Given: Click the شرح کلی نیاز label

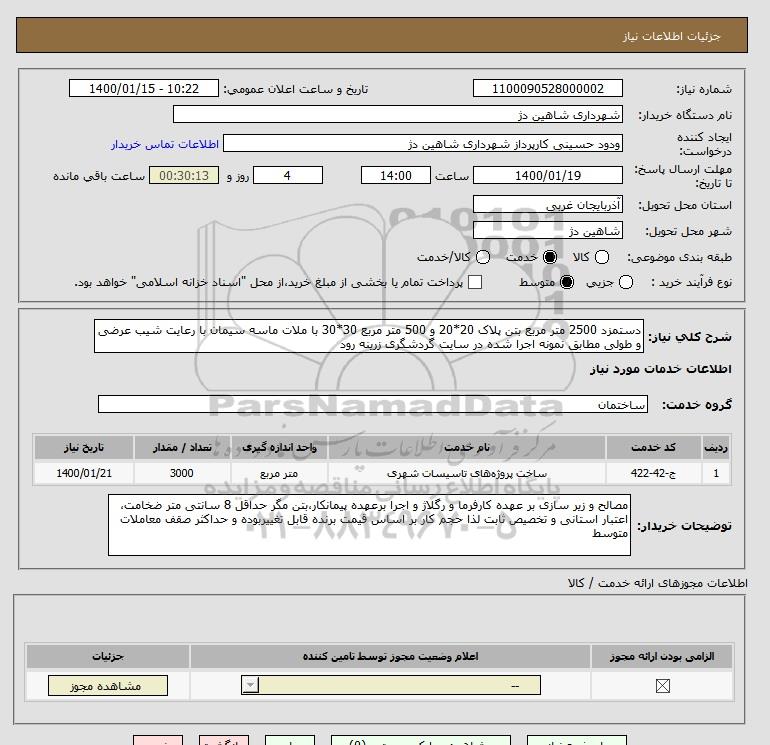Looking at the screenshot, I should (690, 336).
